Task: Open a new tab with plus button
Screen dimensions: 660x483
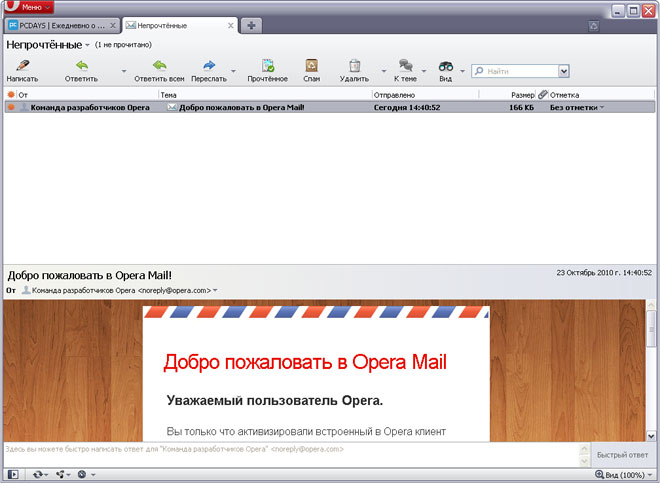Action: coord(251,26)
